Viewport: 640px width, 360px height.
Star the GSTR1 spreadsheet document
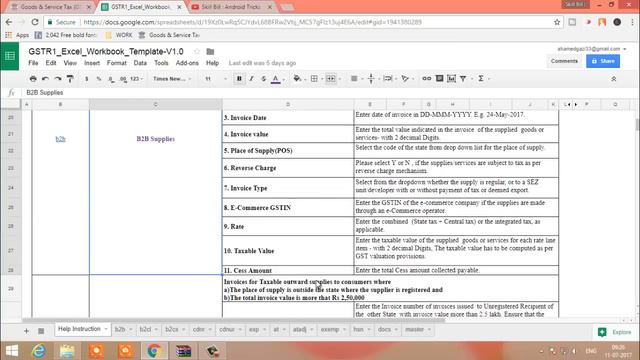click(197, 51)
